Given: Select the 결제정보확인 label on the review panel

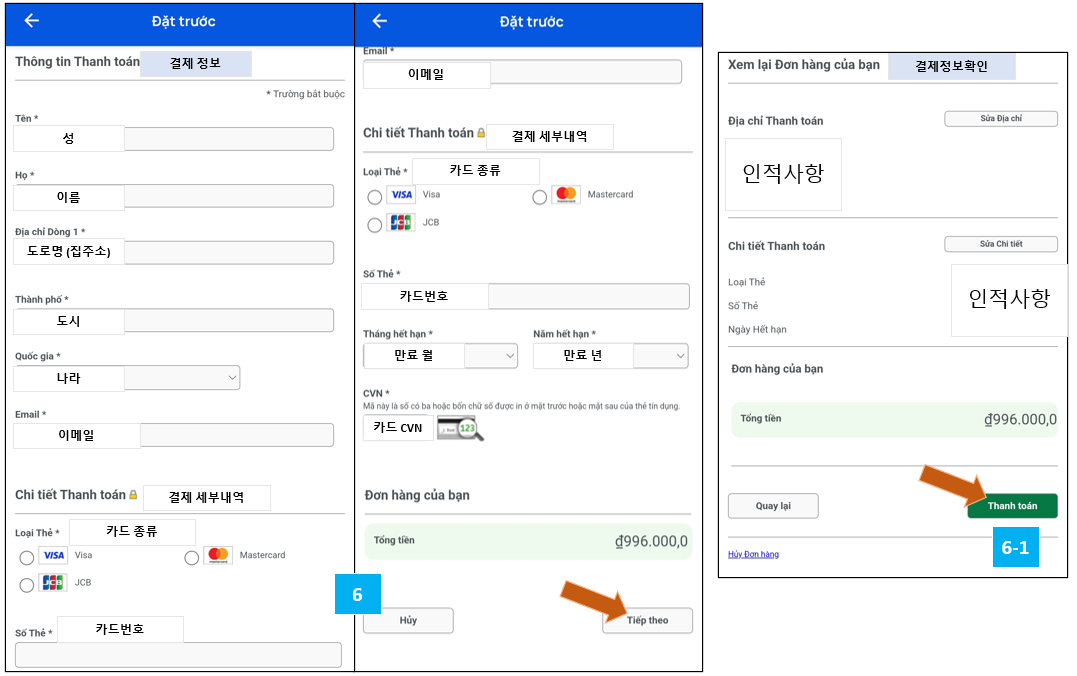Looking at the screenshot, I should 951,66.
